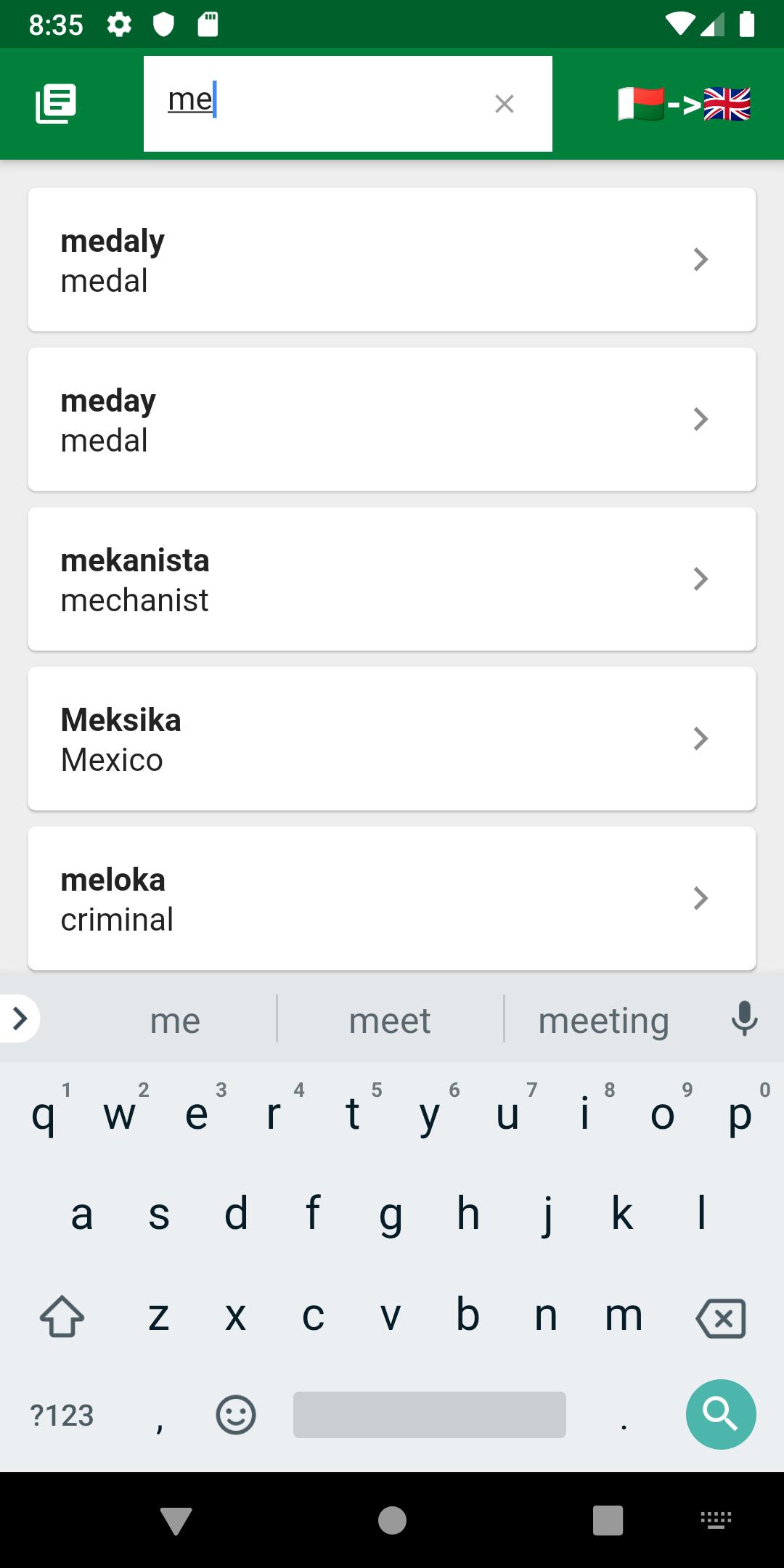Choose the 'meeting' keyboard suggestion
Image resolution: width=784 pixels, height=1568 pixels.
pyautogui.click(x=603, y=1020)
